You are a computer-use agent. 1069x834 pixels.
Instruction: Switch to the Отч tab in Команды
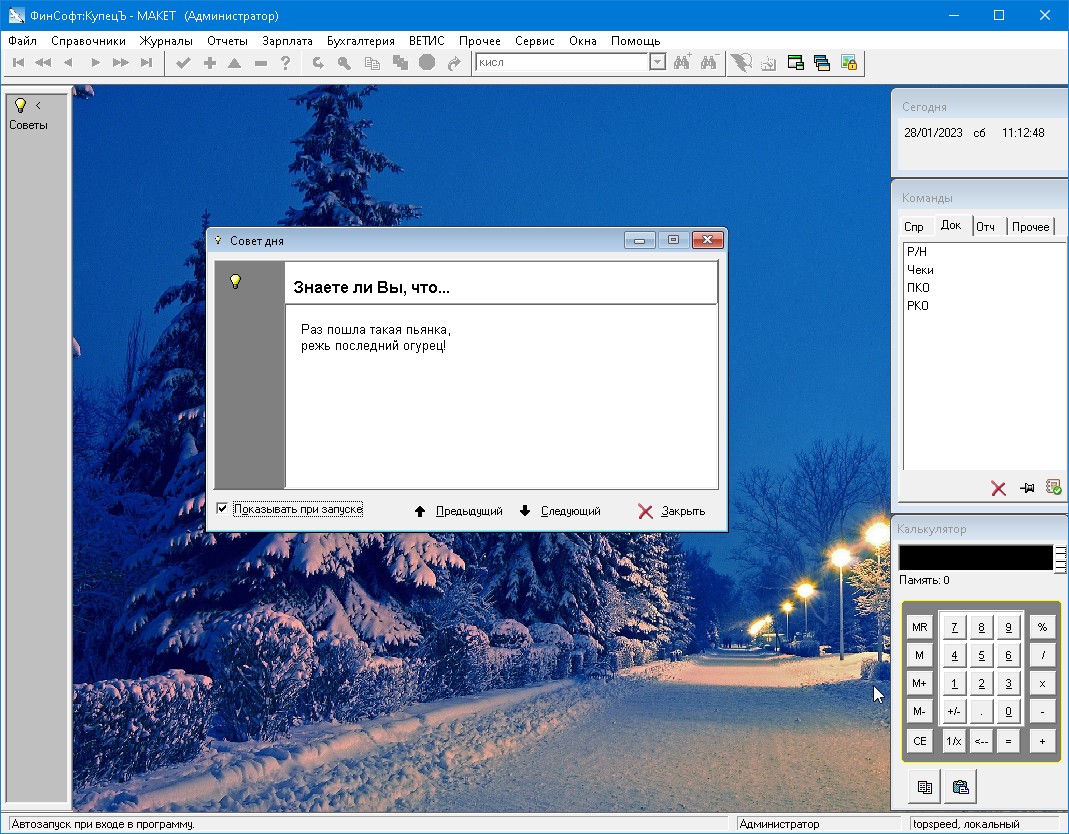(x=985, y=227)
